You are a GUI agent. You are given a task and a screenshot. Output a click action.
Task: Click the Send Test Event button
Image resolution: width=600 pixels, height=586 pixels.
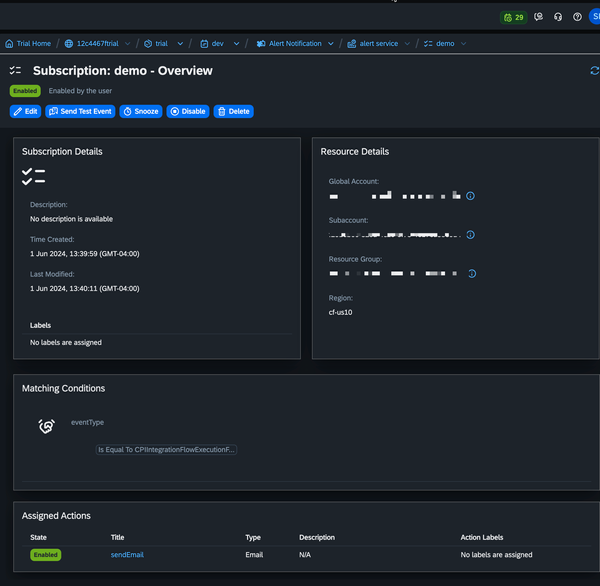tap(81, 111)
